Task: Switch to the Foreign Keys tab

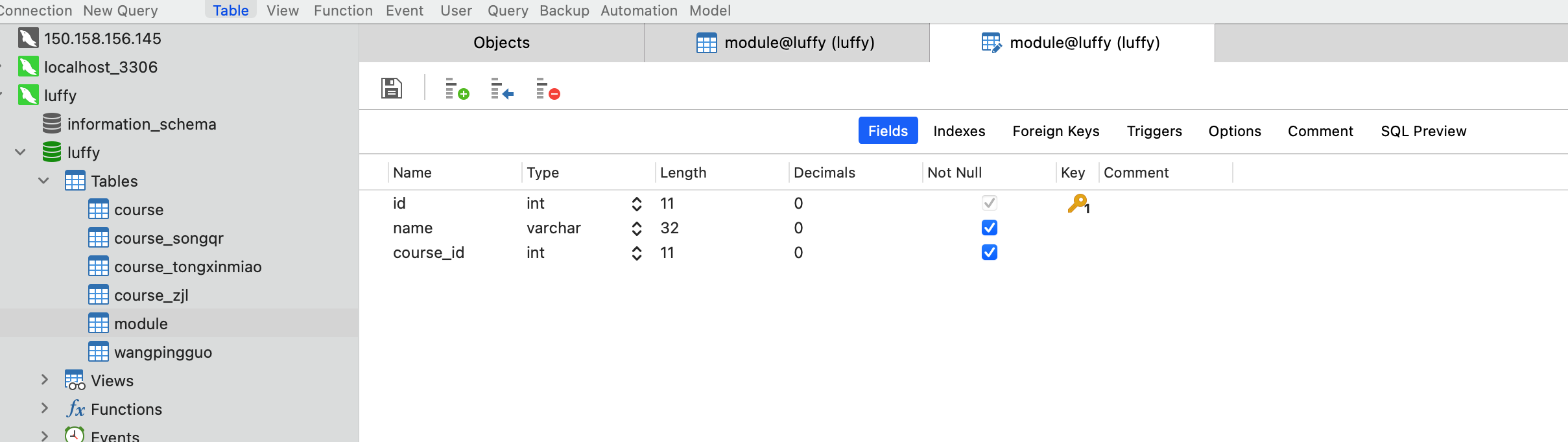Action: (1056, 131)
